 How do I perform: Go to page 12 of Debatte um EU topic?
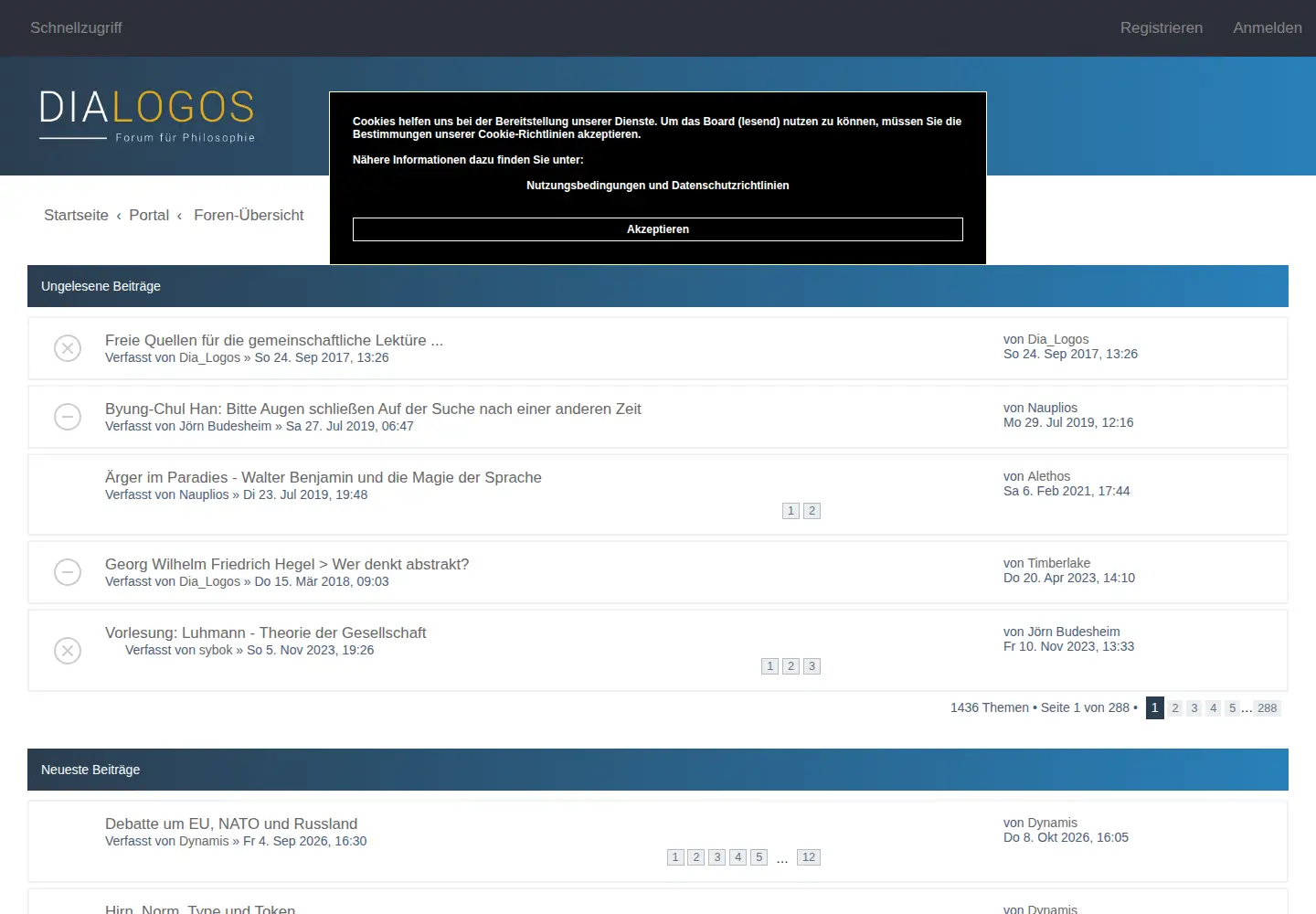[809, 857]
